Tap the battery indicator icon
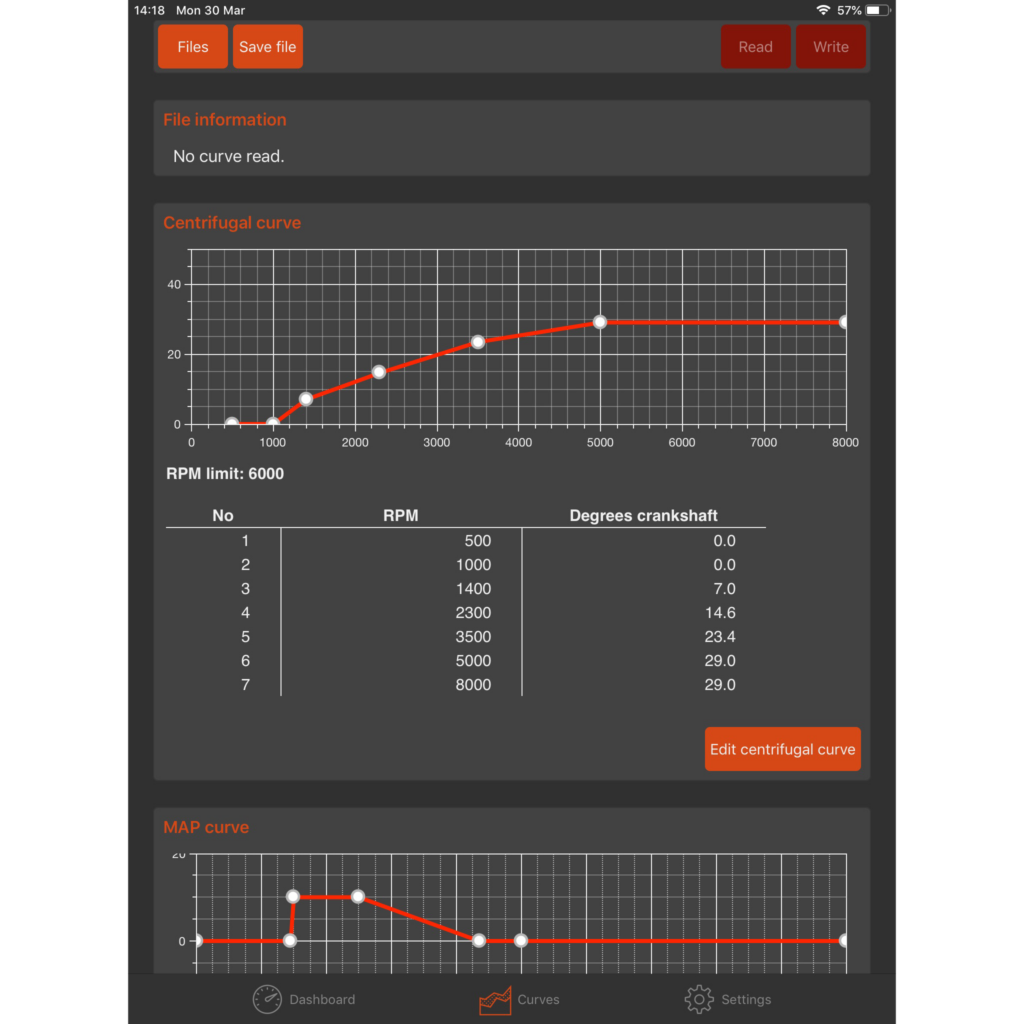Viewport: 1024px width, 1024px height. point(877,10)
